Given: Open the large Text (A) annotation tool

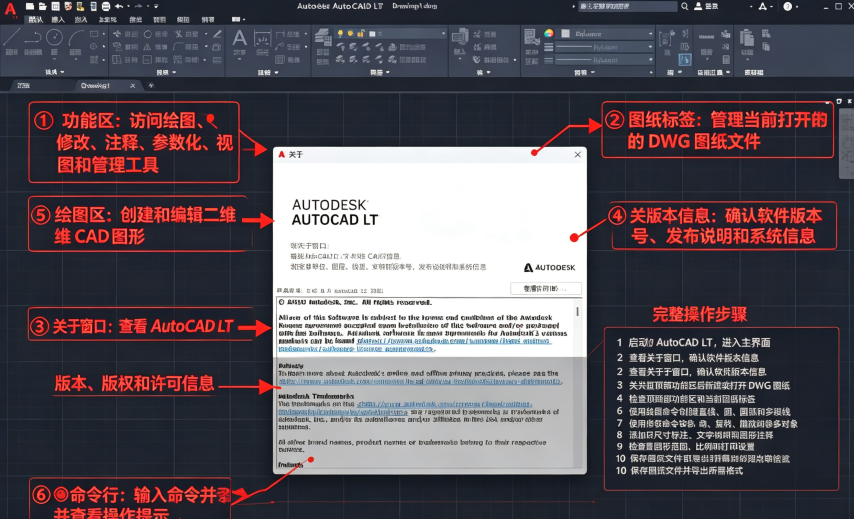Looking at the screenshot, I should tap(239, 39).
